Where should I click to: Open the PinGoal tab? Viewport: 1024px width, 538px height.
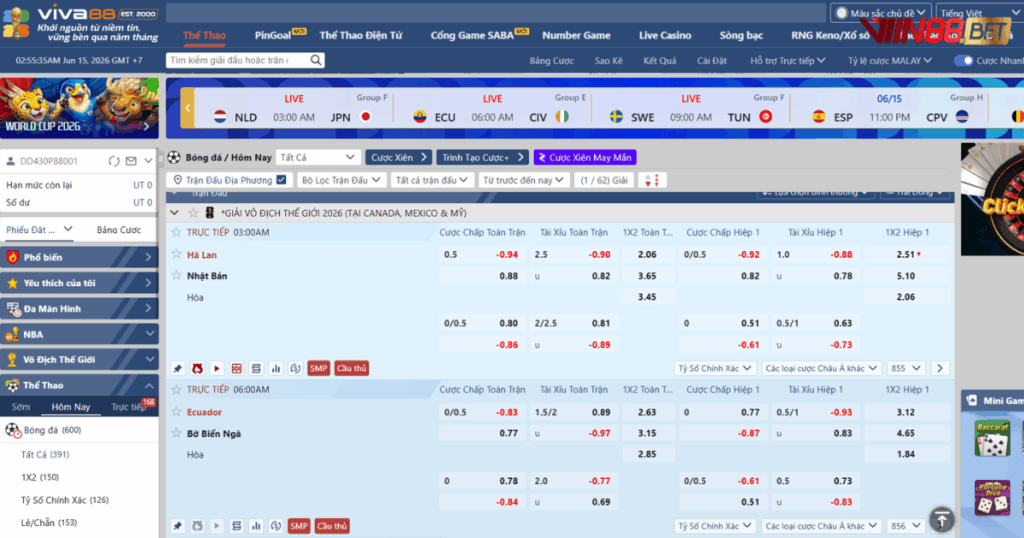(x=273, y=35)
